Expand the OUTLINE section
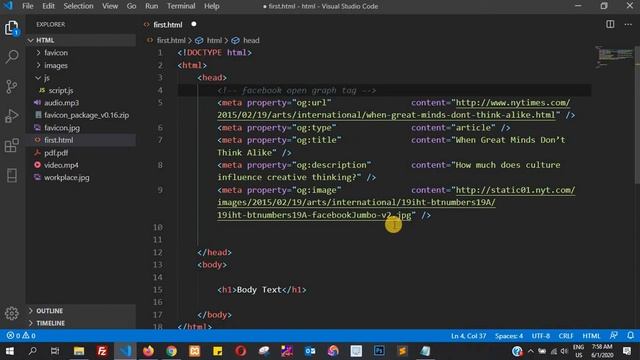Screen dimensions: 640x360 81,311
